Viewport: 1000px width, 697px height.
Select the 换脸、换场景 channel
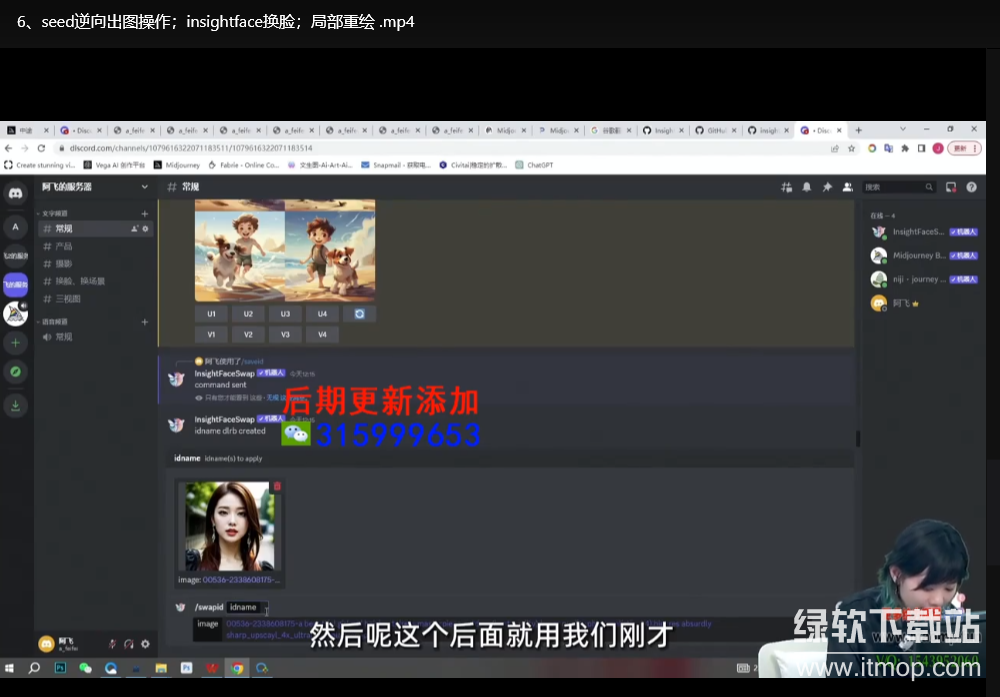coord(80,281)
